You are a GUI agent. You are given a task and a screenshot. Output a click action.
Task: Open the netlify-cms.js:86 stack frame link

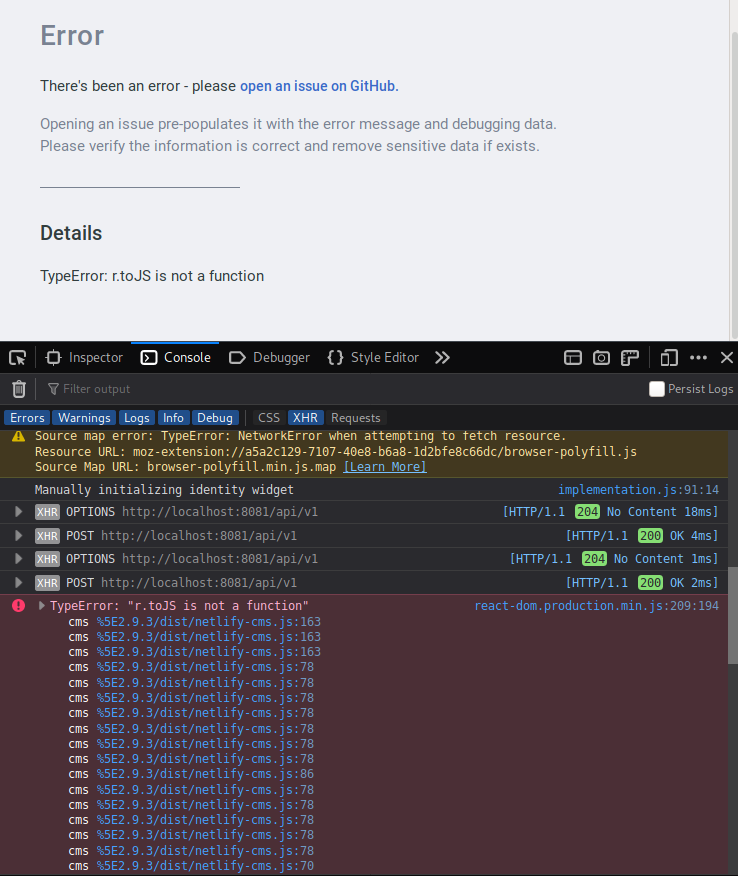205,774
